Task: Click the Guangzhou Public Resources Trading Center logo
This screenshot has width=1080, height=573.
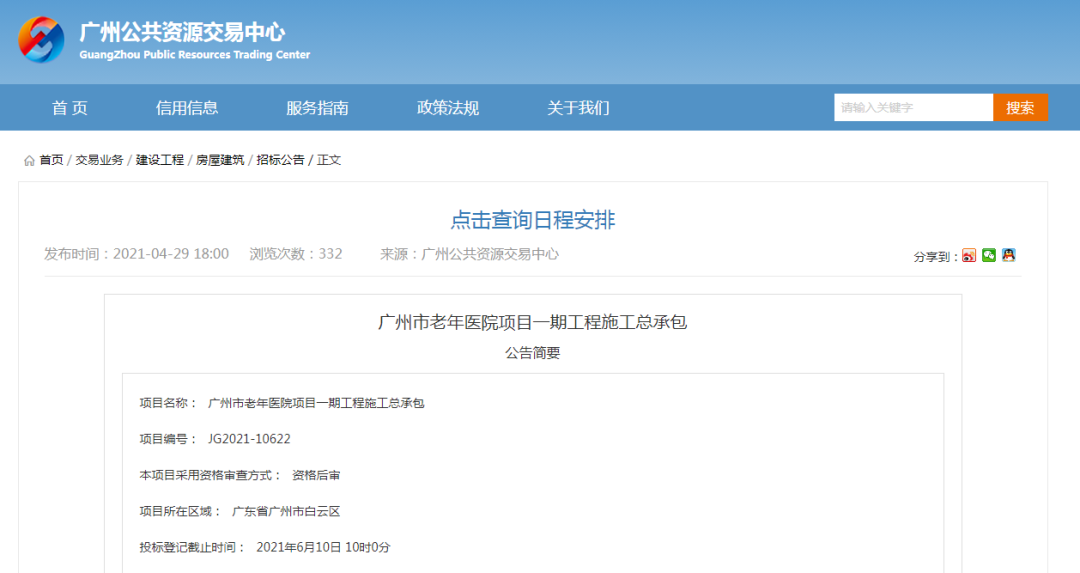Action: (41, 40)
